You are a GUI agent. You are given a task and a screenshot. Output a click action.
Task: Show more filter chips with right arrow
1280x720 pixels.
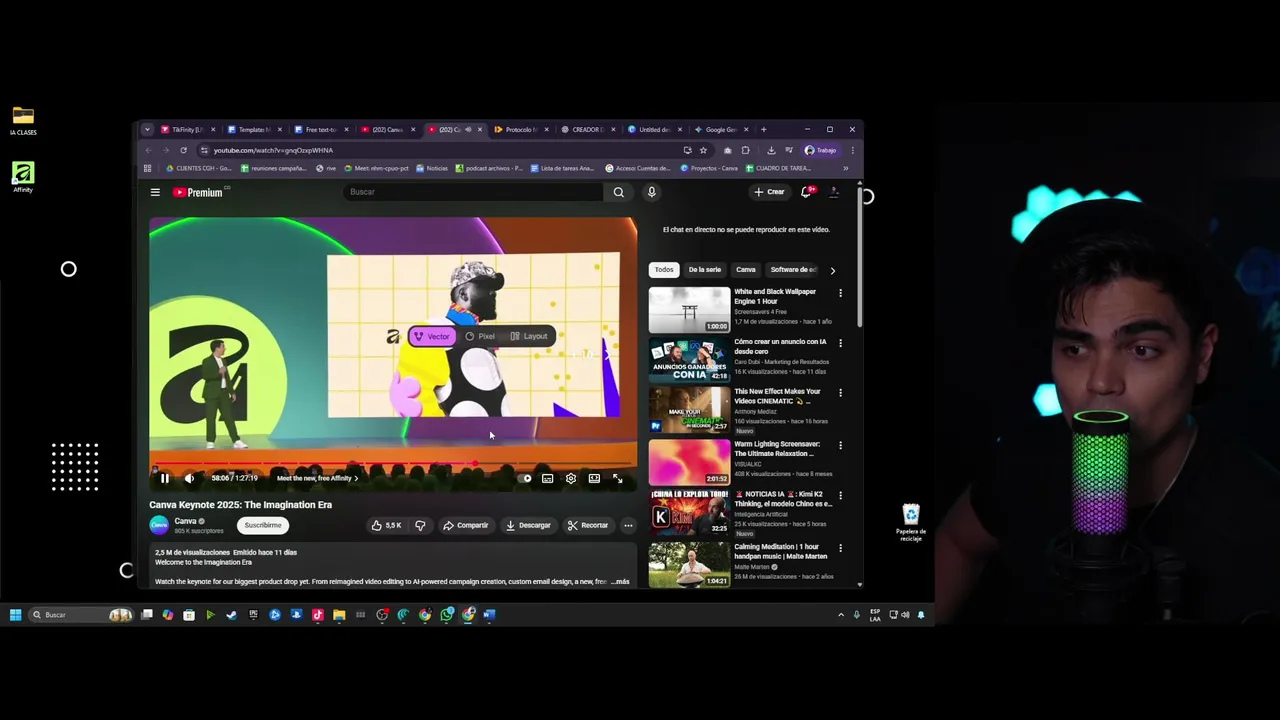click(832, 270)
